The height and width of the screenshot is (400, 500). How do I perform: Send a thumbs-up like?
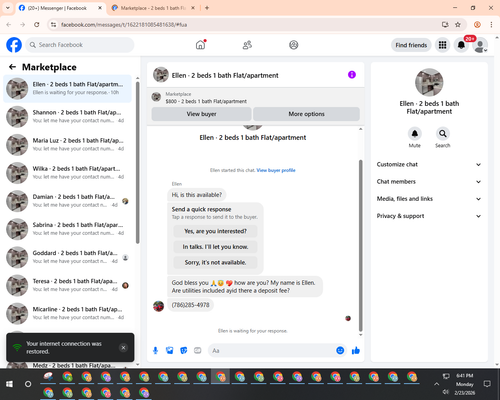(x=356, y=350)
